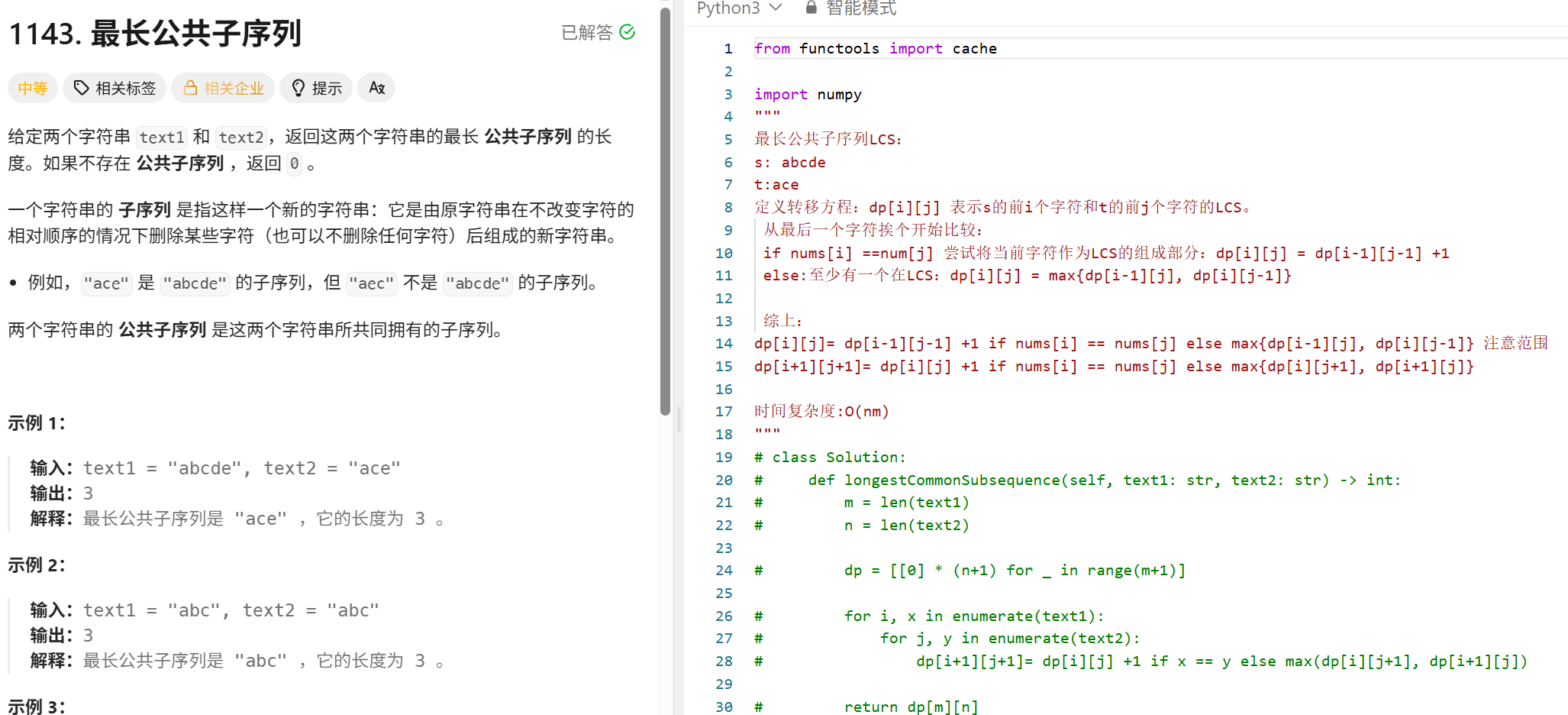1568x715 pixels.
Task: Open the locked 相关企业 button
Action: pyautogui.click(x=223, y=88)
